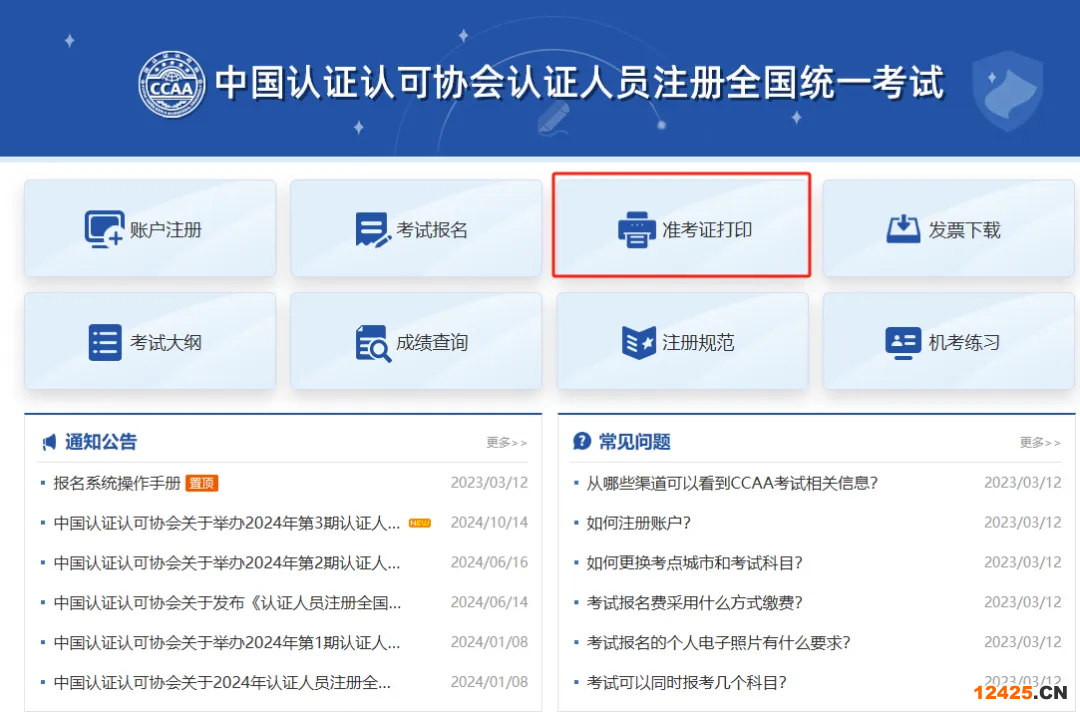Click the CCAA logo emblem

(172, 84)
